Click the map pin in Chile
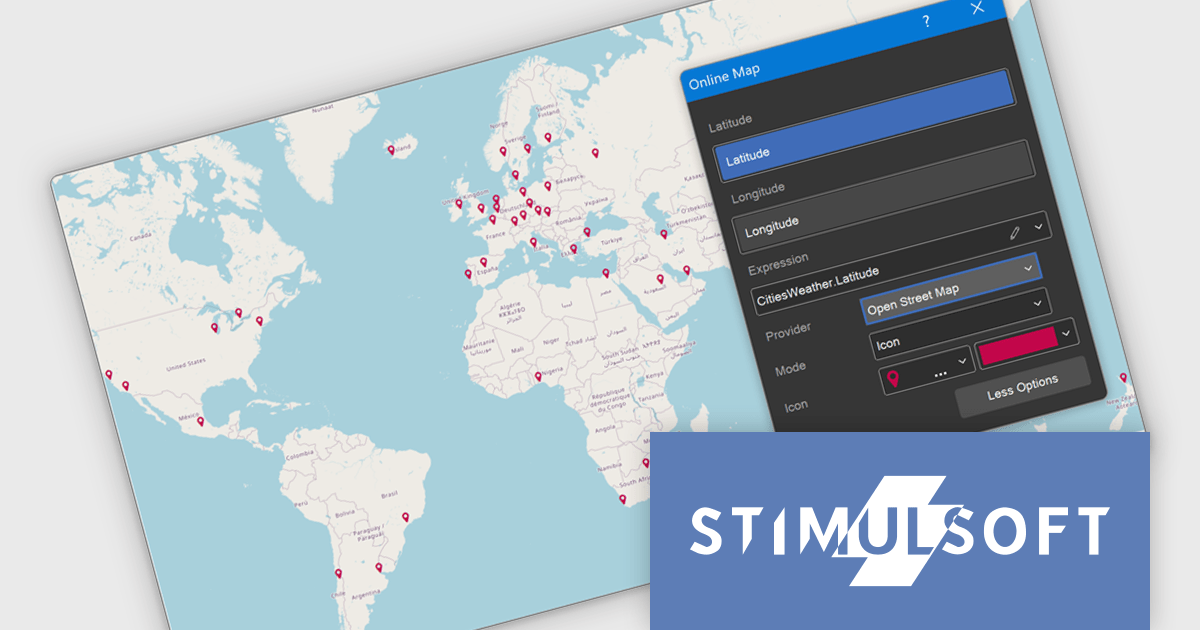The image size is (1200, 630). click(x=338, y=574)
